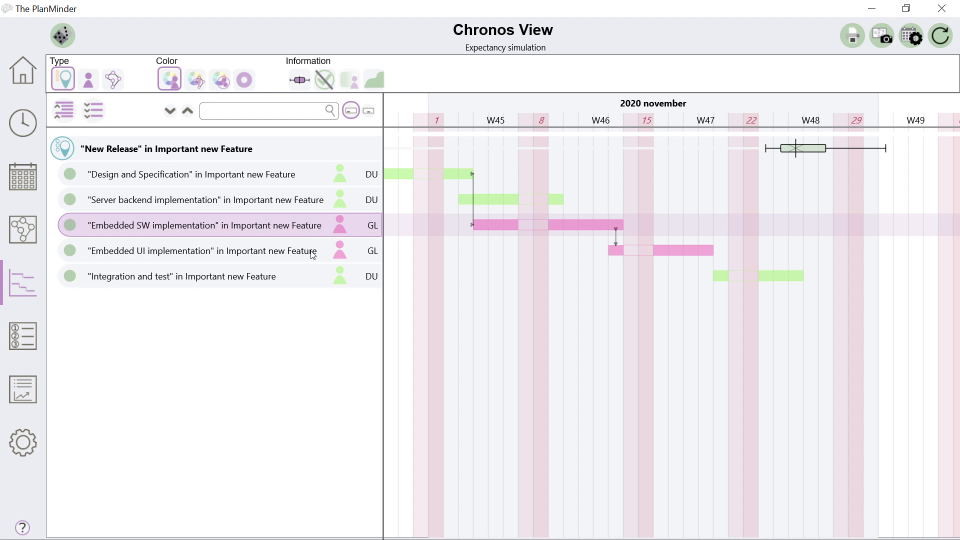Toggle the box-plot Information display
960x540 pixels.
click(299, 79)
